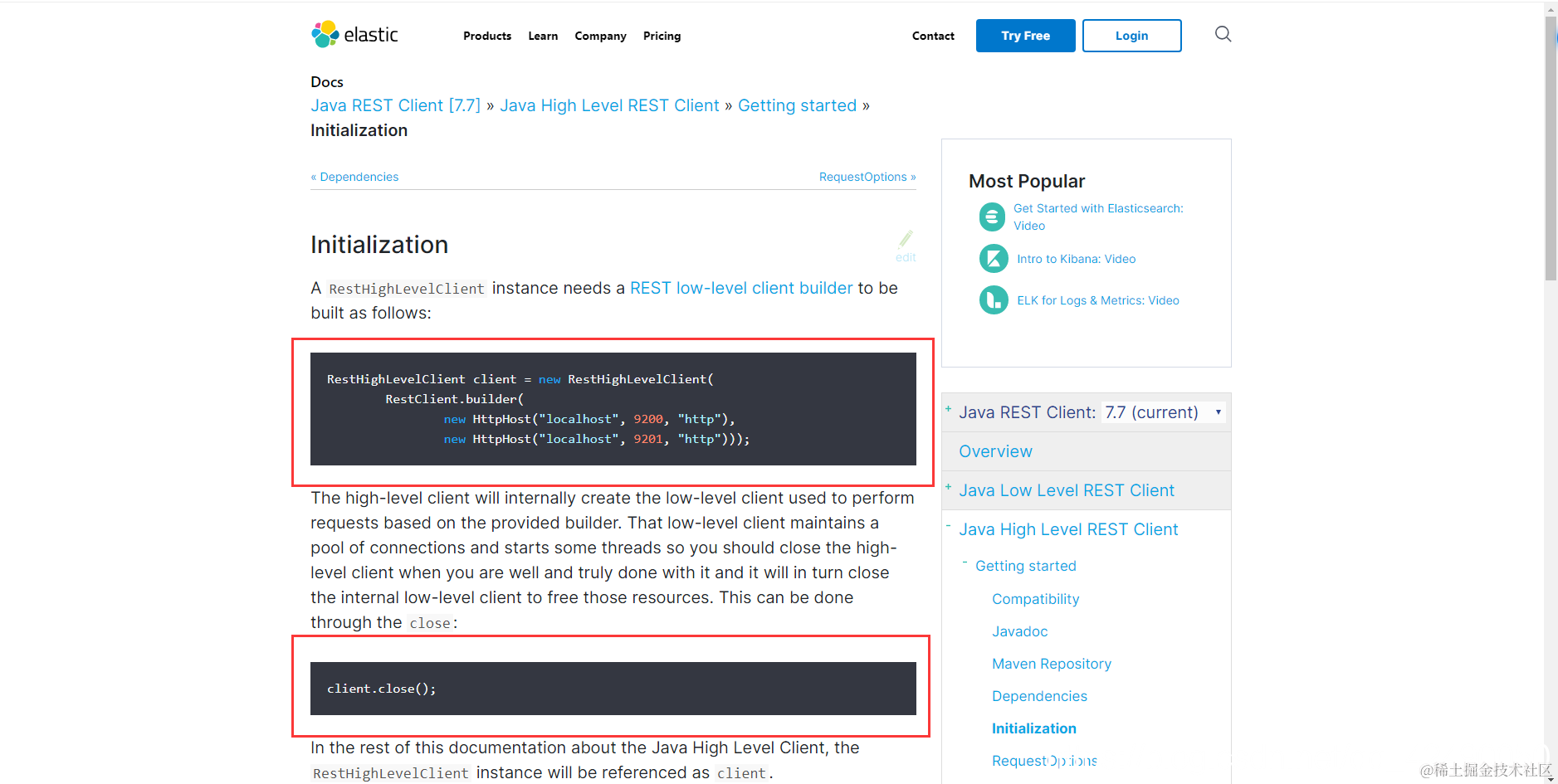Open the Company menu
Viewport: 1558px width, 784px height.
[600, 36]
